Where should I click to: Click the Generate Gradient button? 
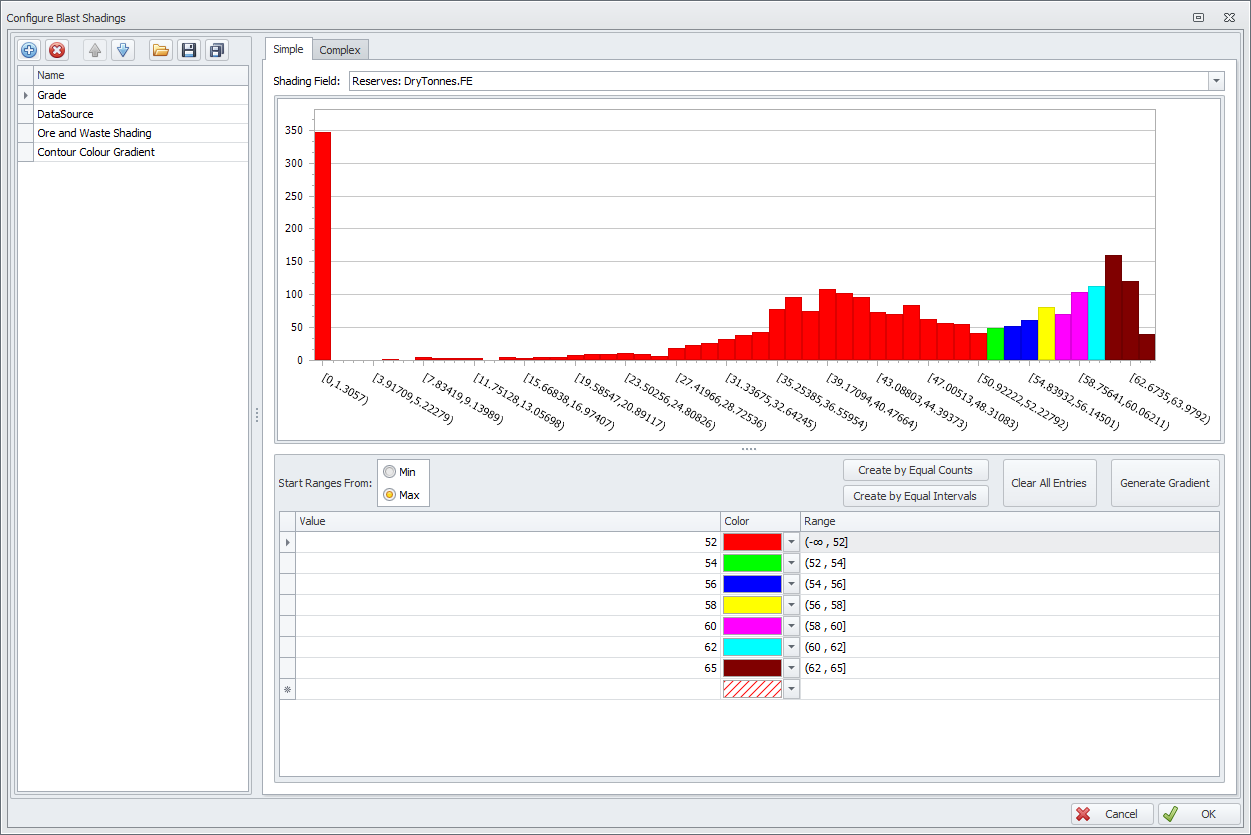[x=1164, y=483]
